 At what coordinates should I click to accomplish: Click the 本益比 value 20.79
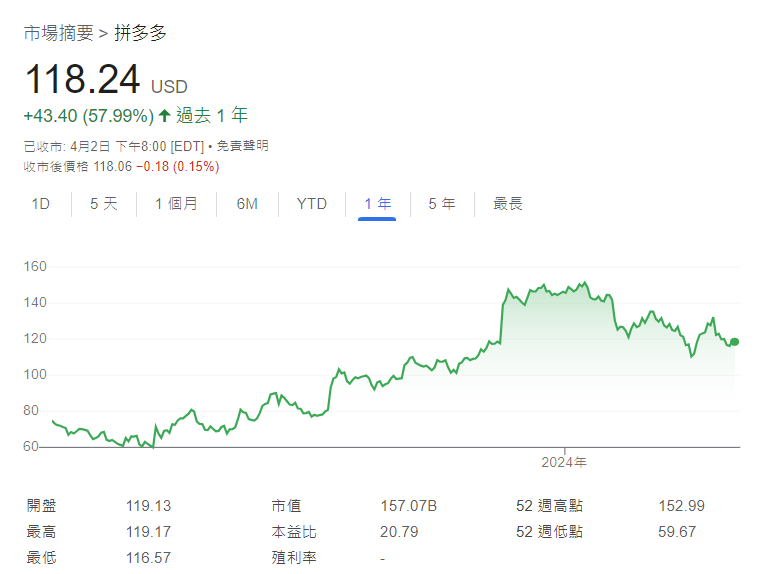click(399, 532)
